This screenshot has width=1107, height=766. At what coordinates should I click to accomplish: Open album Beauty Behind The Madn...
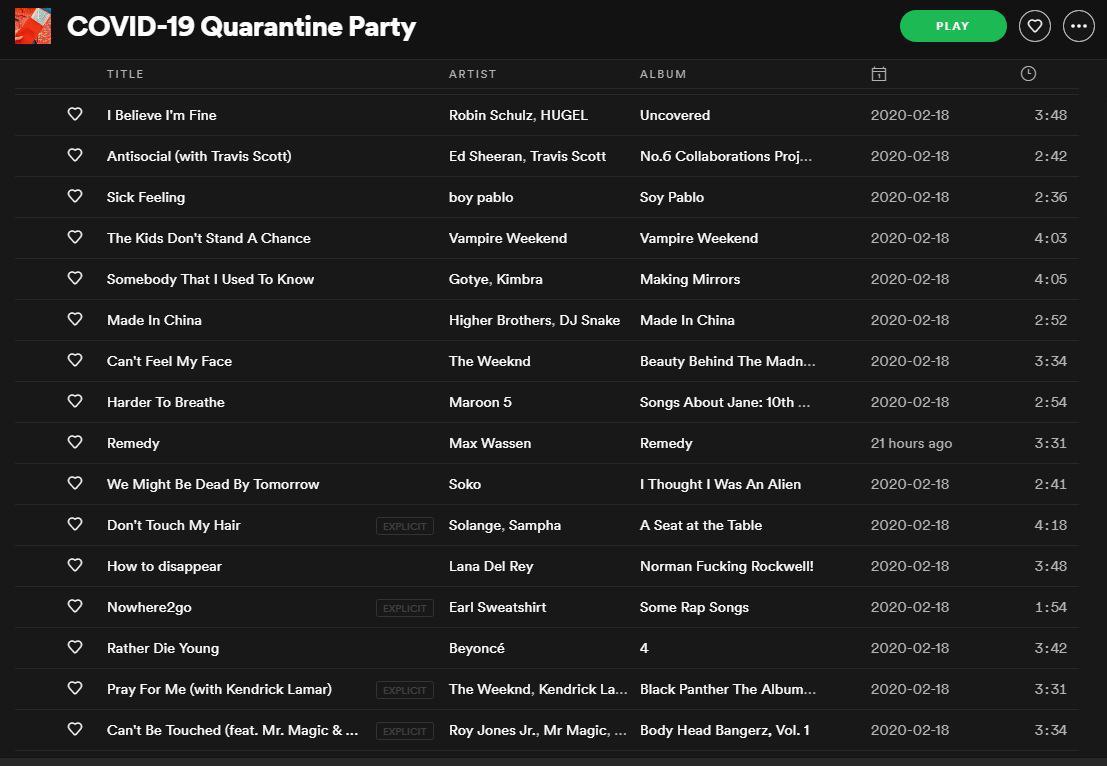coord(727,361)
